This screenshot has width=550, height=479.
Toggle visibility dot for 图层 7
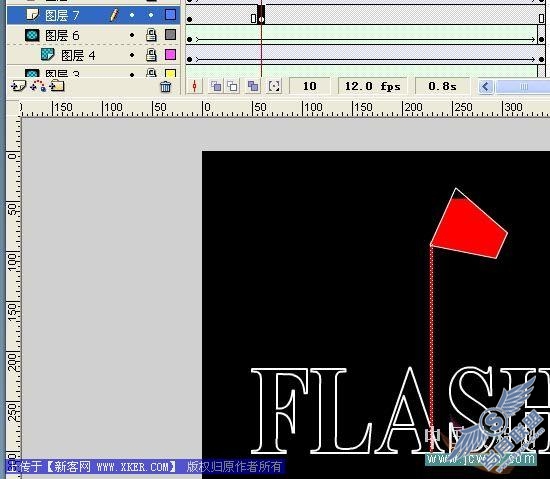[x=132, y=15]
